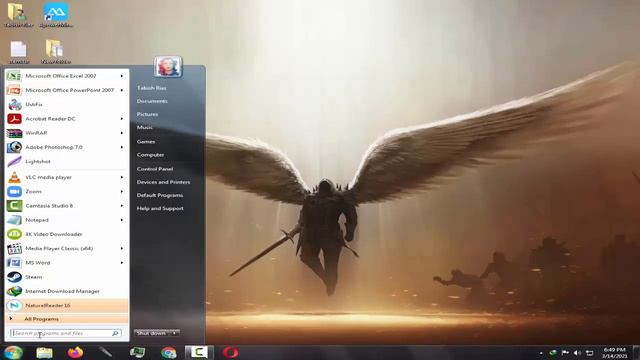Launch 4K Video Downloader icon

tap(14, 234)
